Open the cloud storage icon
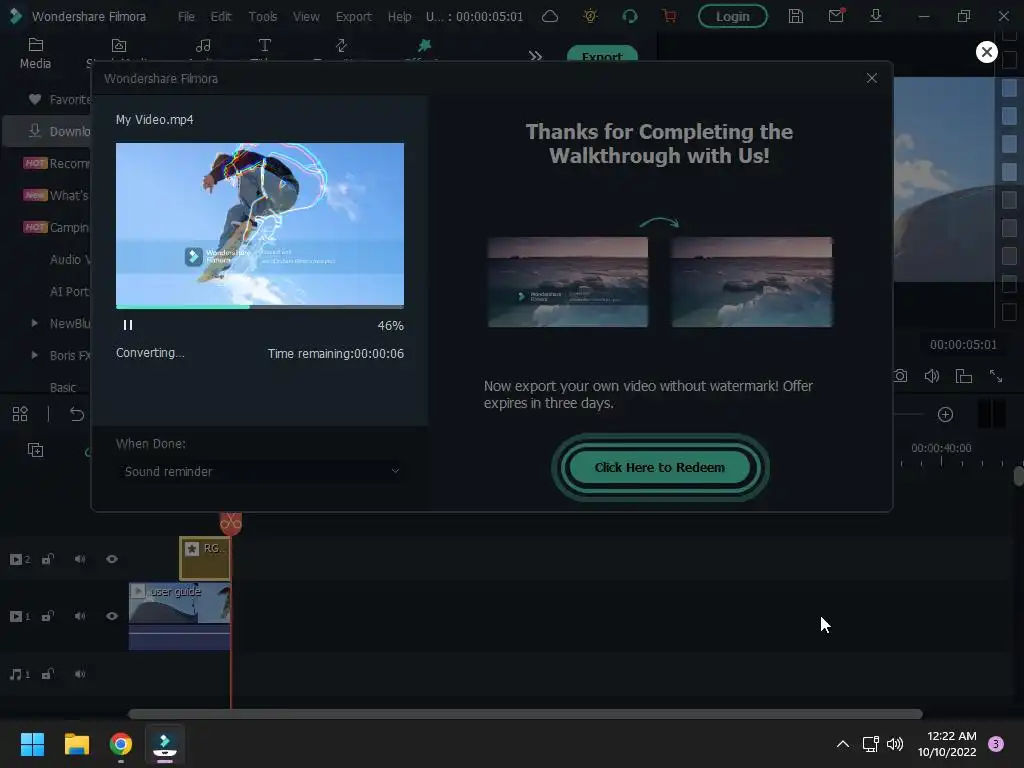This screenshot has width=1024, height=768. 550,16
